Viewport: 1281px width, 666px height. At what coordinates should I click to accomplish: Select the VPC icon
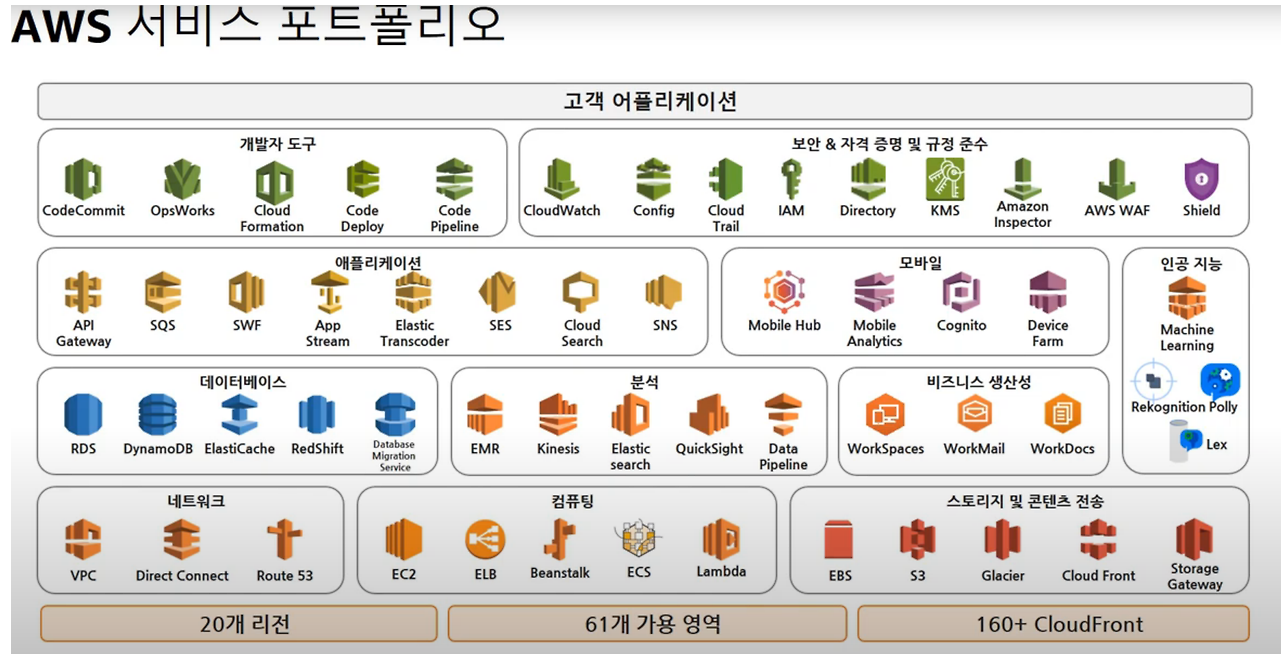83,540
